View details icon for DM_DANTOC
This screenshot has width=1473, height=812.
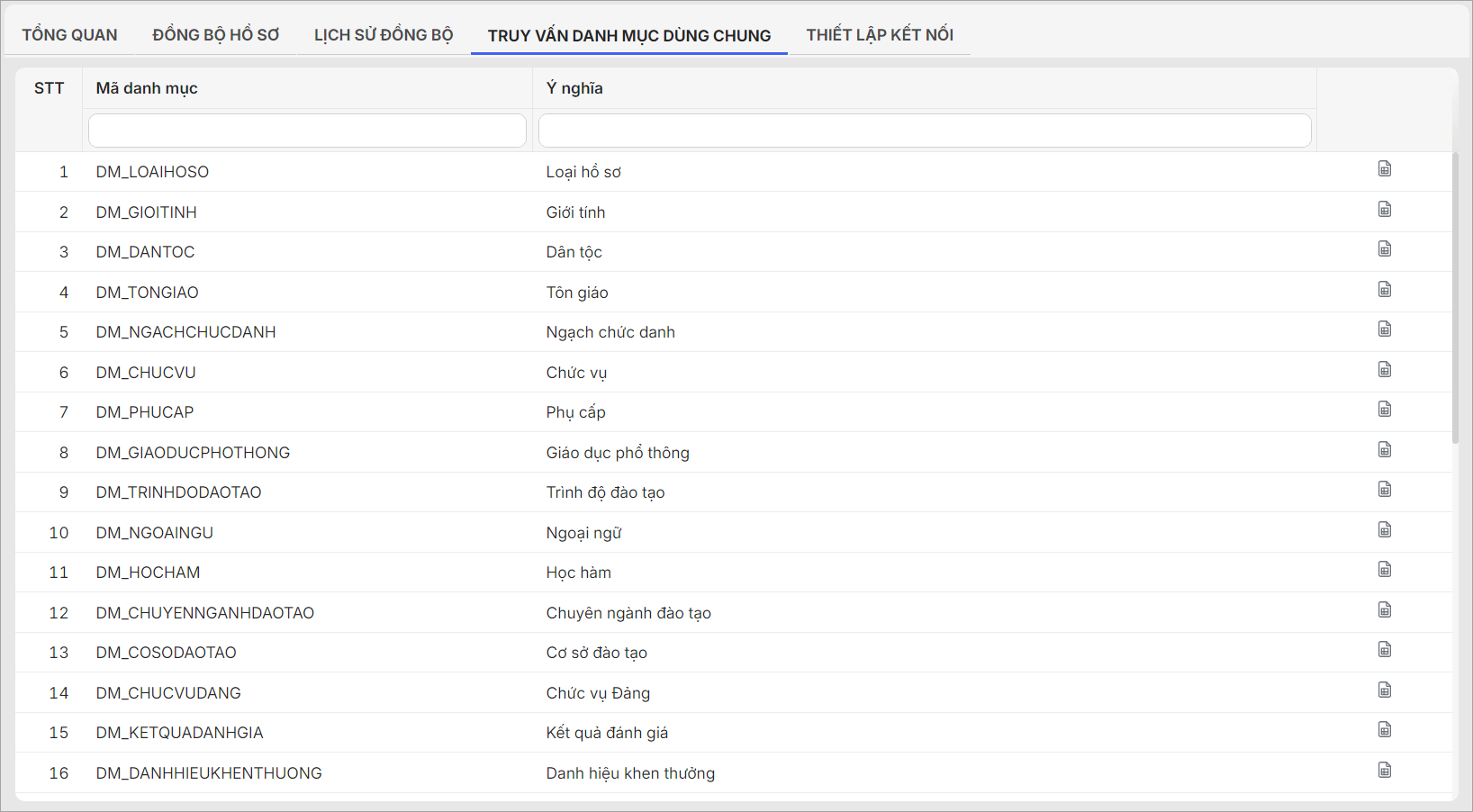tap(1385, 249)
